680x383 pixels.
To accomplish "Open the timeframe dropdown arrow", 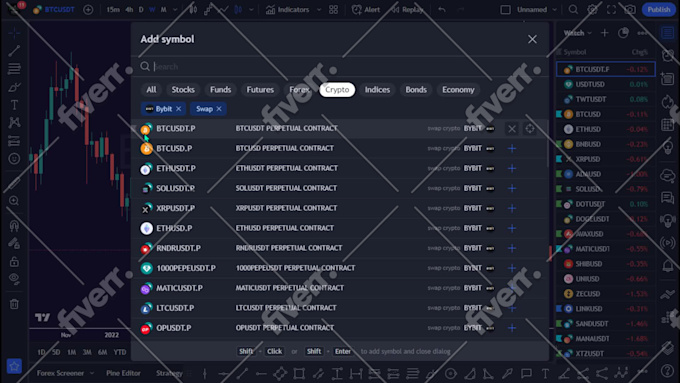I will point(175,10).
